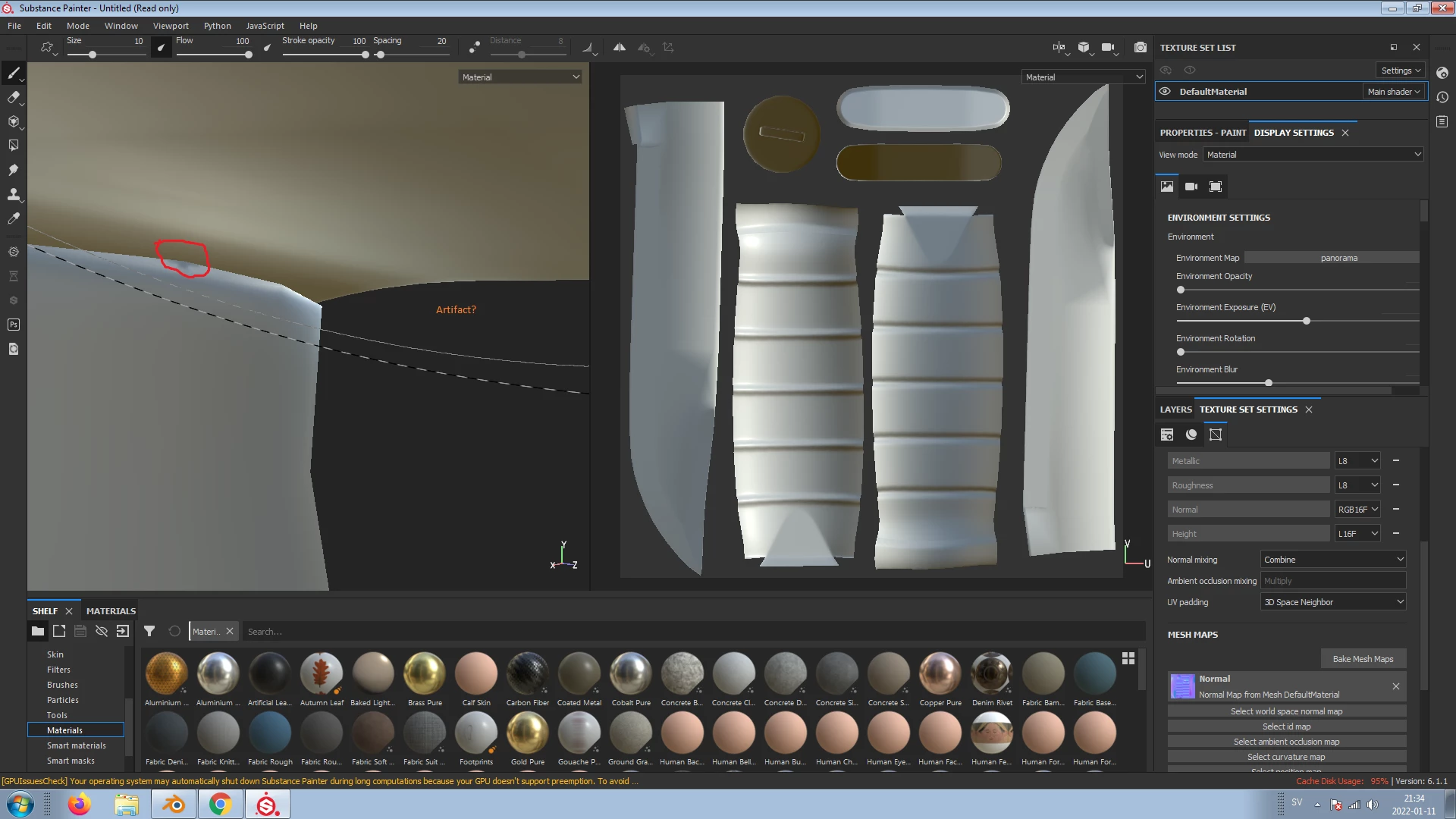Select the Material picker eyedropper tool
The image size is (1456, 819).
[13, 218]
